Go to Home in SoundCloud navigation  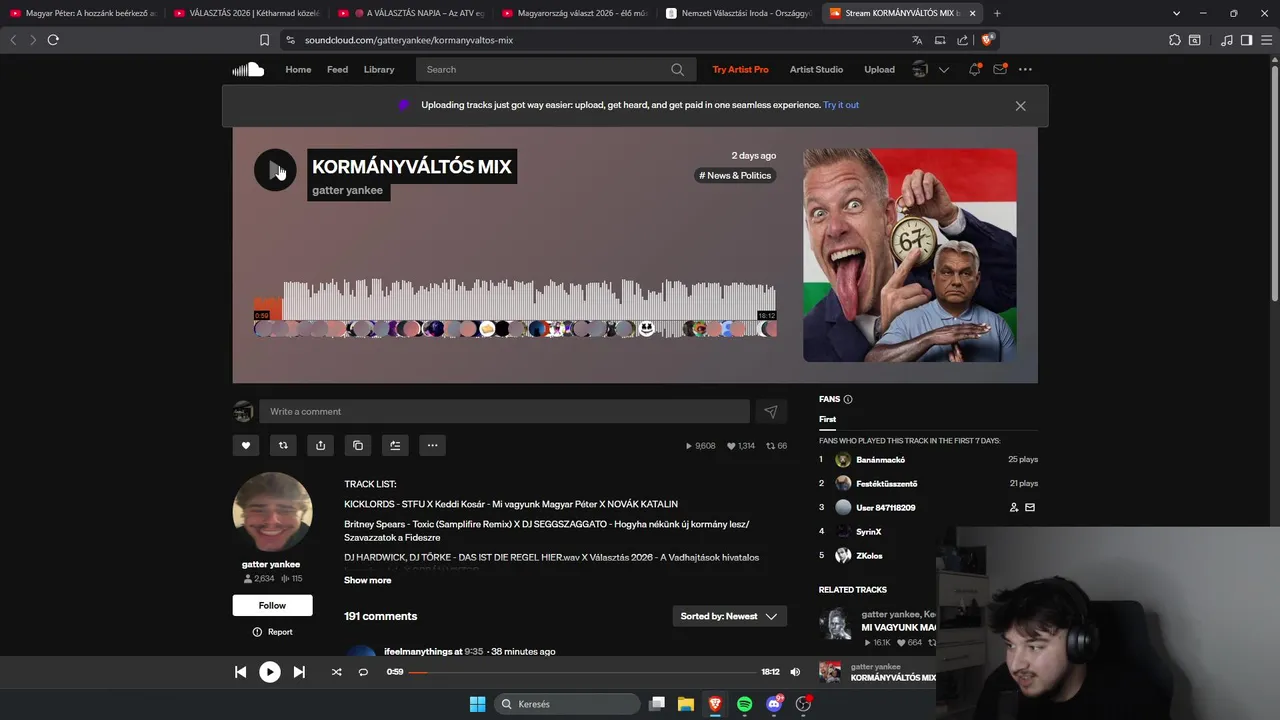pos(298,69)
